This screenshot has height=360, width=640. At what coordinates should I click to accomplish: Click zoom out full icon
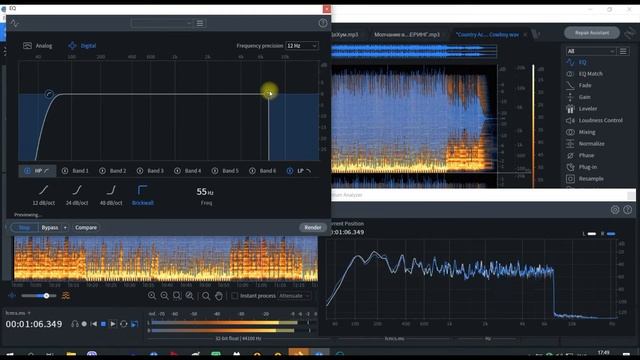click(x=189, y=296)
